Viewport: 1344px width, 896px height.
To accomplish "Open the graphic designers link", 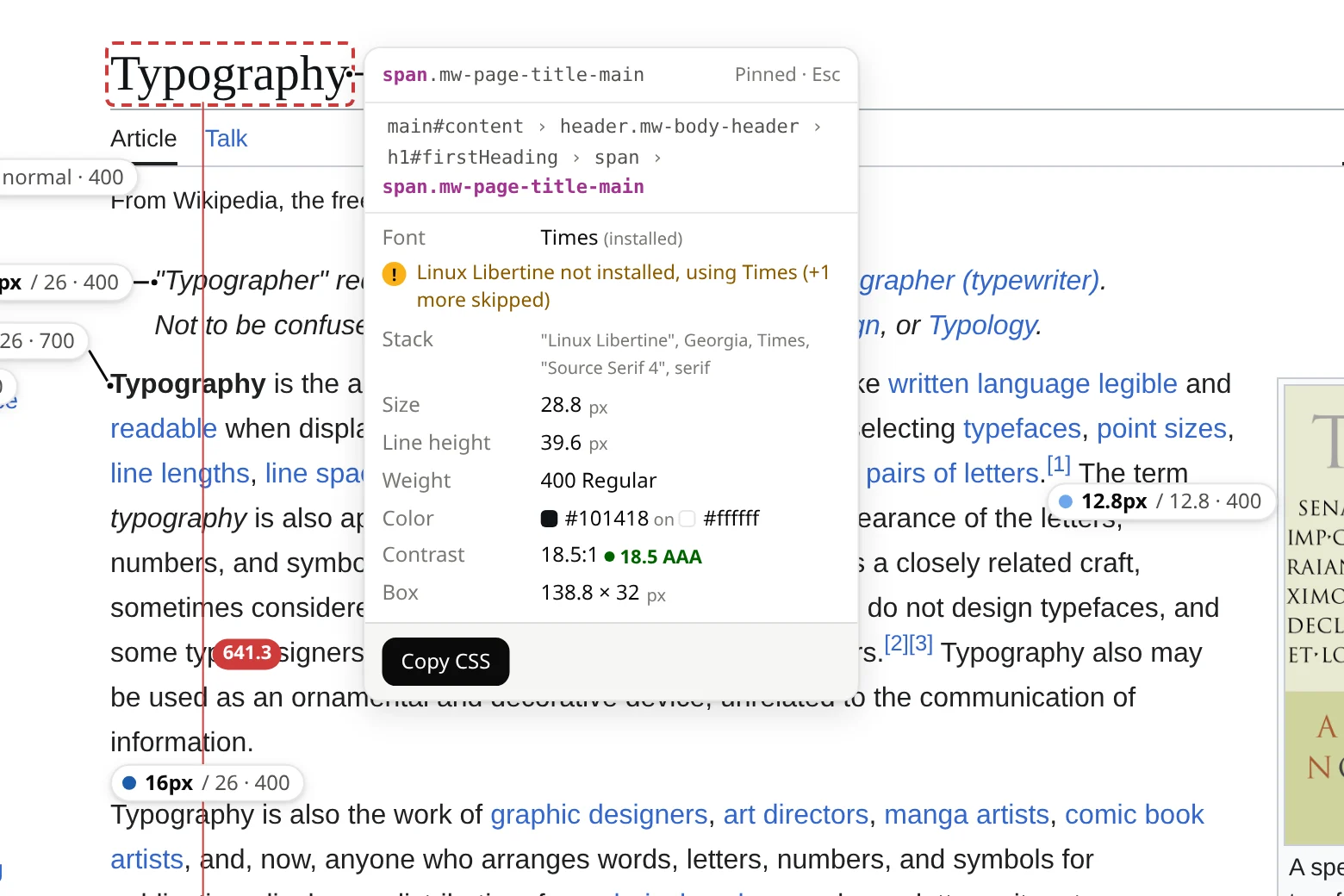I will (x=599, y=814).
